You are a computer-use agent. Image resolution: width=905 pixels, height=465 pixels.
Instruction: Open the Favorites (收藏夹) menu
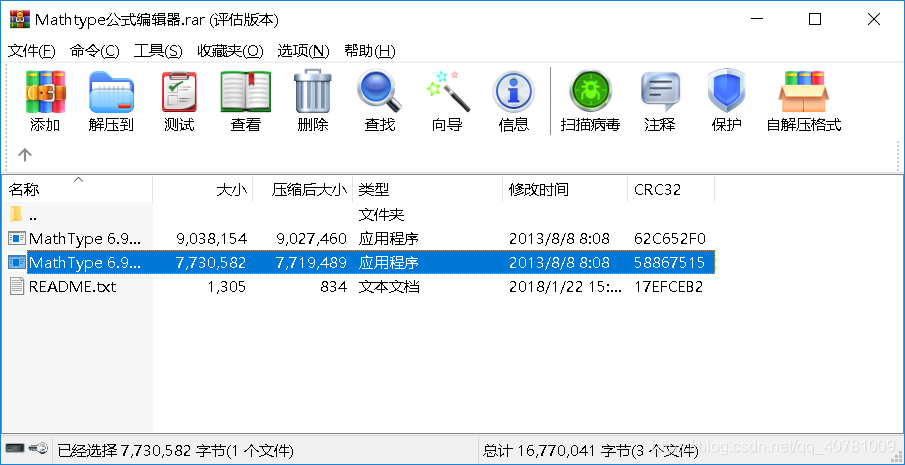pyautogui.click(x=230, y=51)
